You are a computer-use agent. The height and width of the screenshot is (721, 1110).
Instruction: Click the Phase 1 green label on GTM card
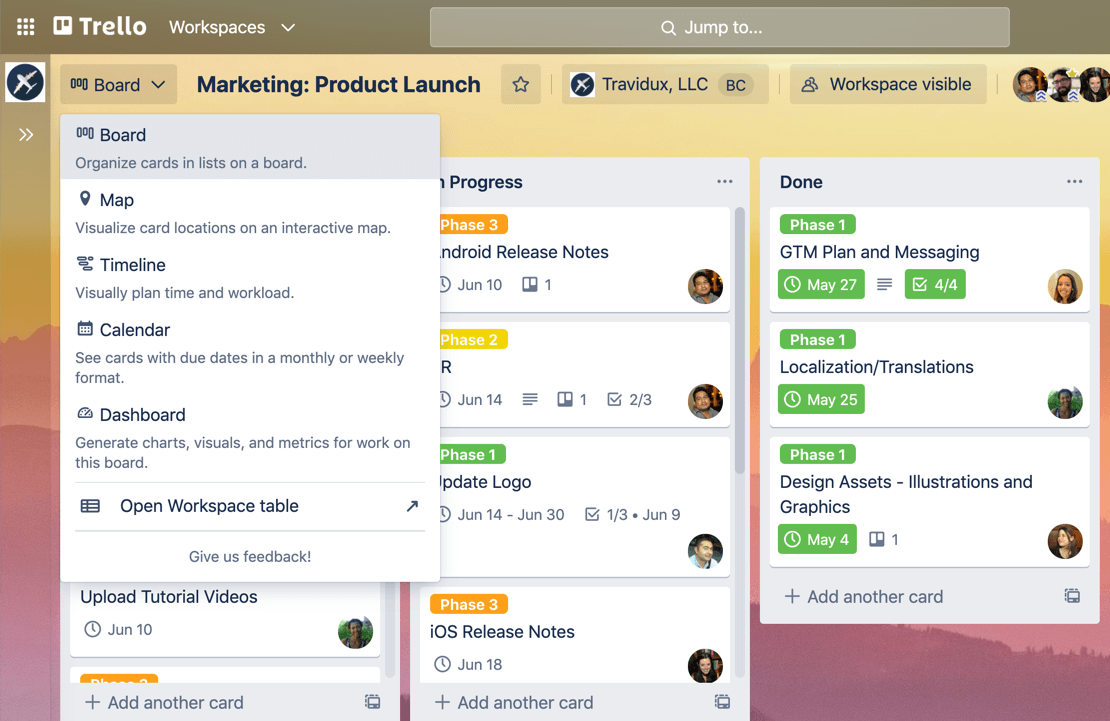click(817, 224)
